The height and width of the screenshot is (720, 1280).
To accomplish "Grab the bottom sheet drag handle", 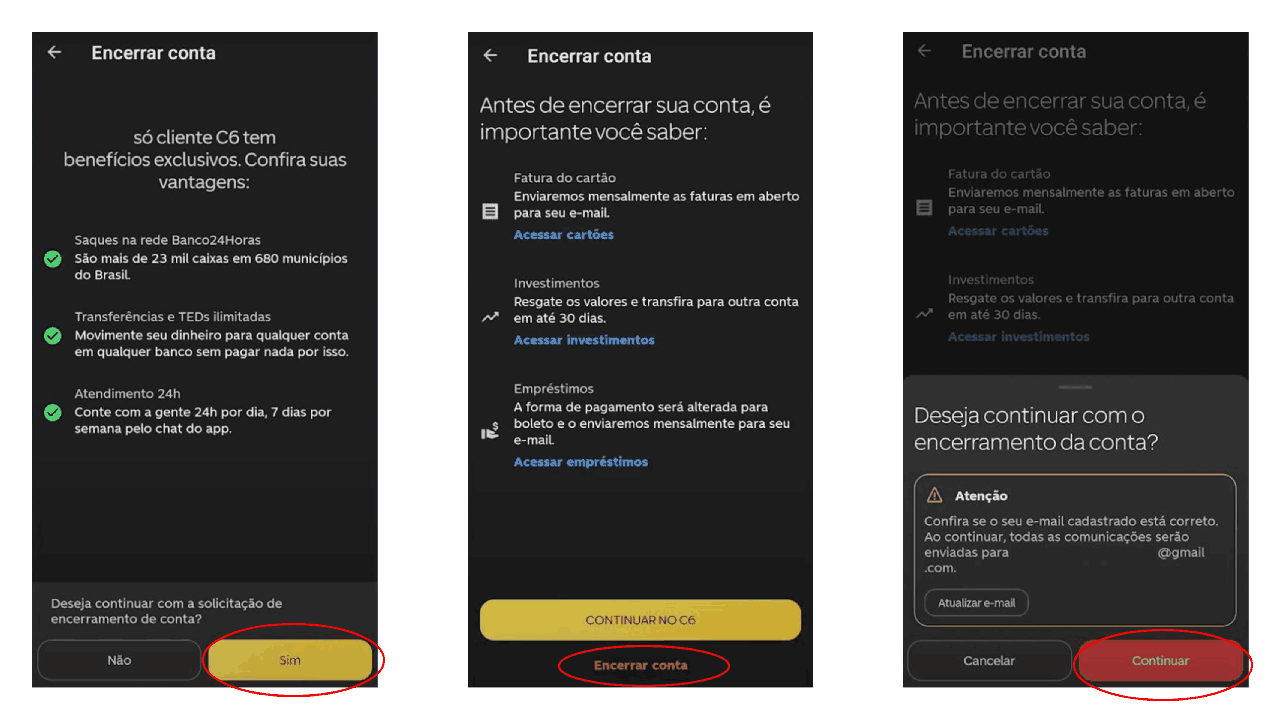I will (1075, 386).
